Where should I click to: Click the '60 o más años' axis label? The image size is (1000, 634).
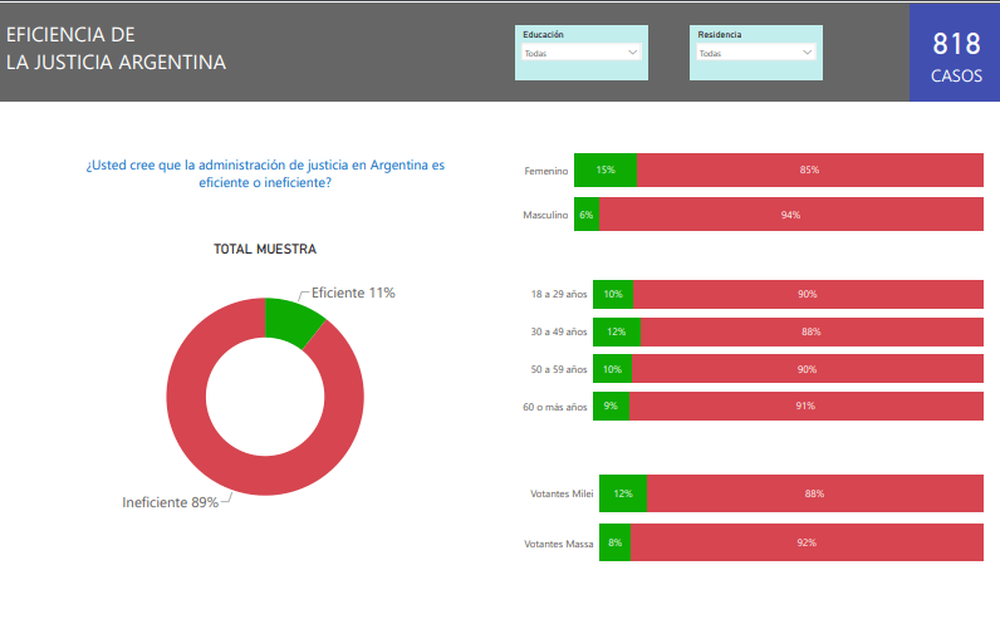point(555,407)
